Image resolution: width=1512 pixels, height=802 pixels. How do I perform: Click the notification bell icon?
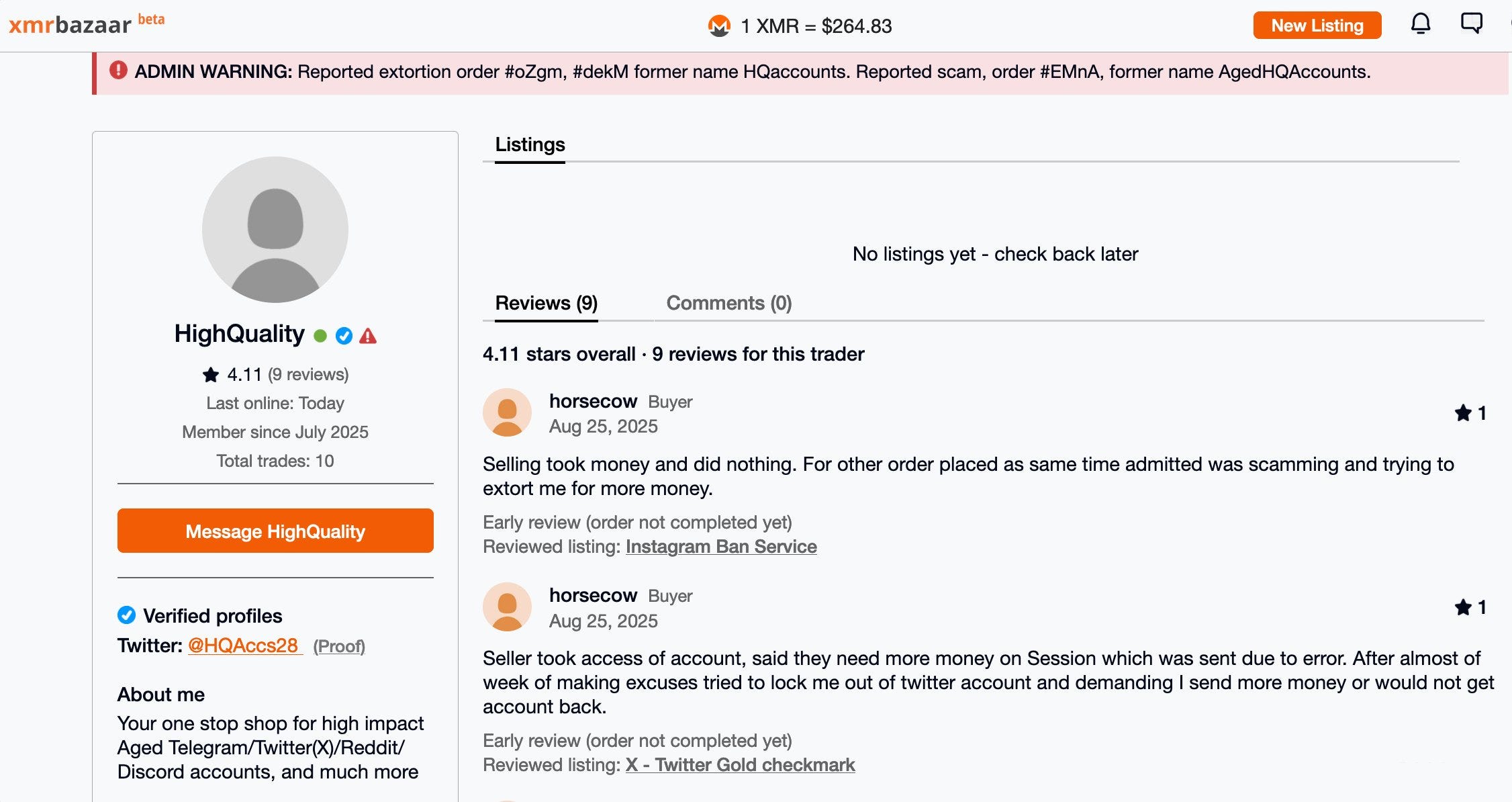coord(1420,24)
